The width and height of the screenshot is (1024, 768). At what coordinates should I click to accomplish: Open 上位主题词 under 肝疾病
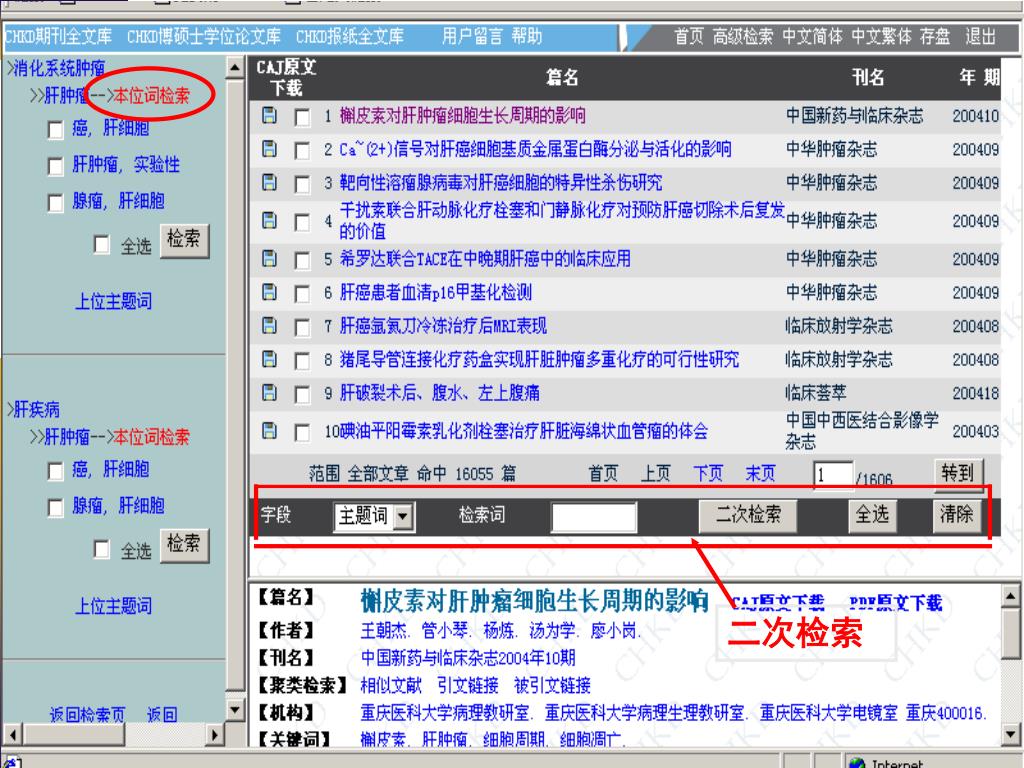point(114,607)
